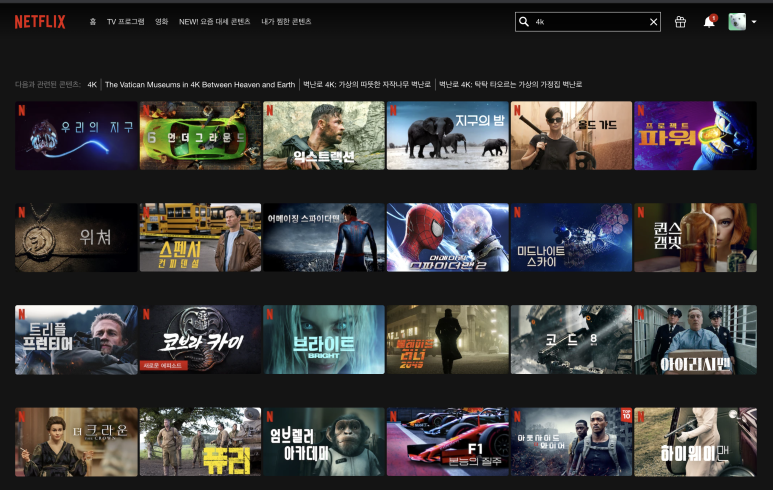Viewport: 773px width, 490px height.
Task: Open 브라이트 thumbnail
Action: pos(324,340)
